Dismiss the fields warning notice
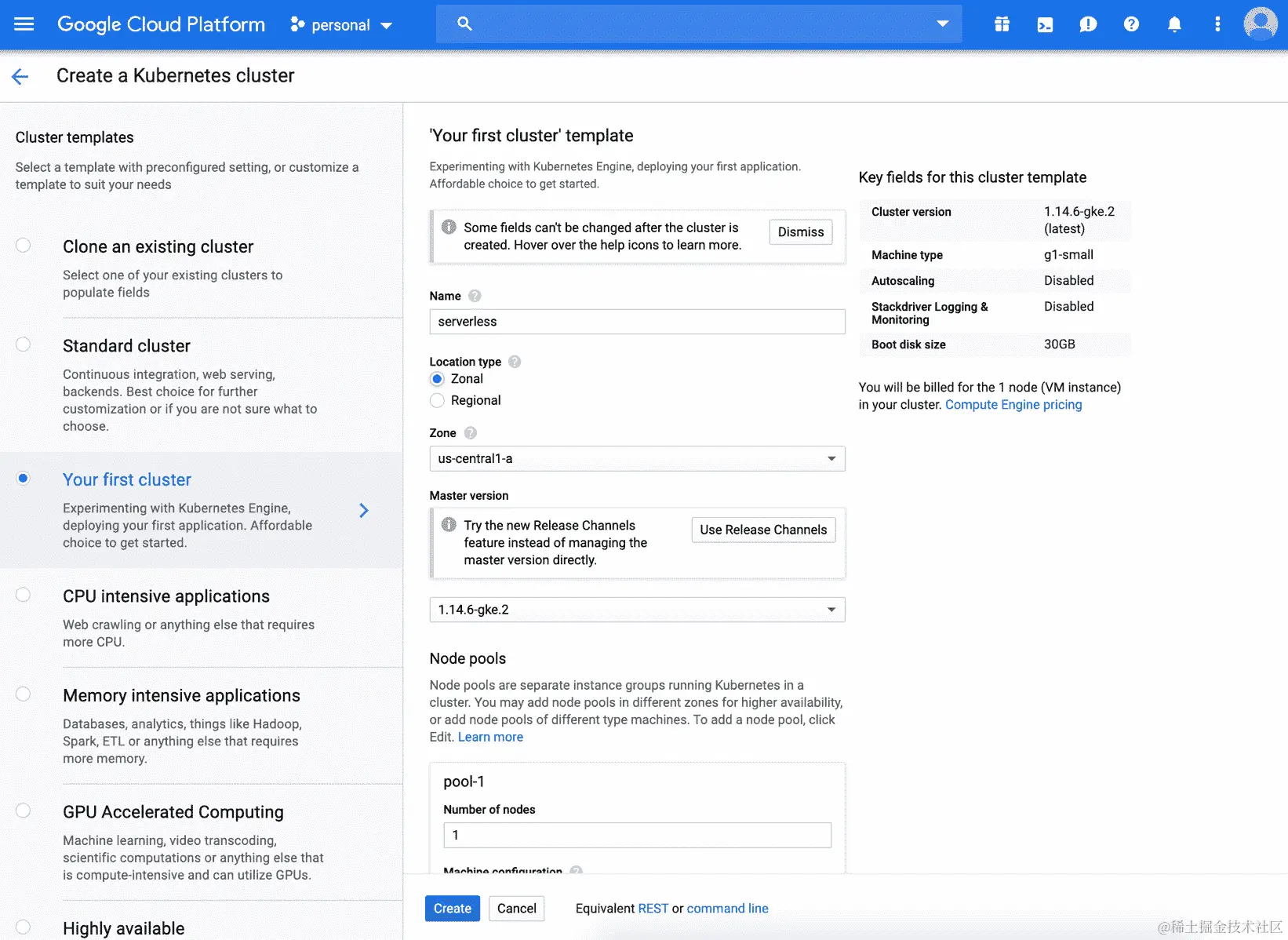 801,232
